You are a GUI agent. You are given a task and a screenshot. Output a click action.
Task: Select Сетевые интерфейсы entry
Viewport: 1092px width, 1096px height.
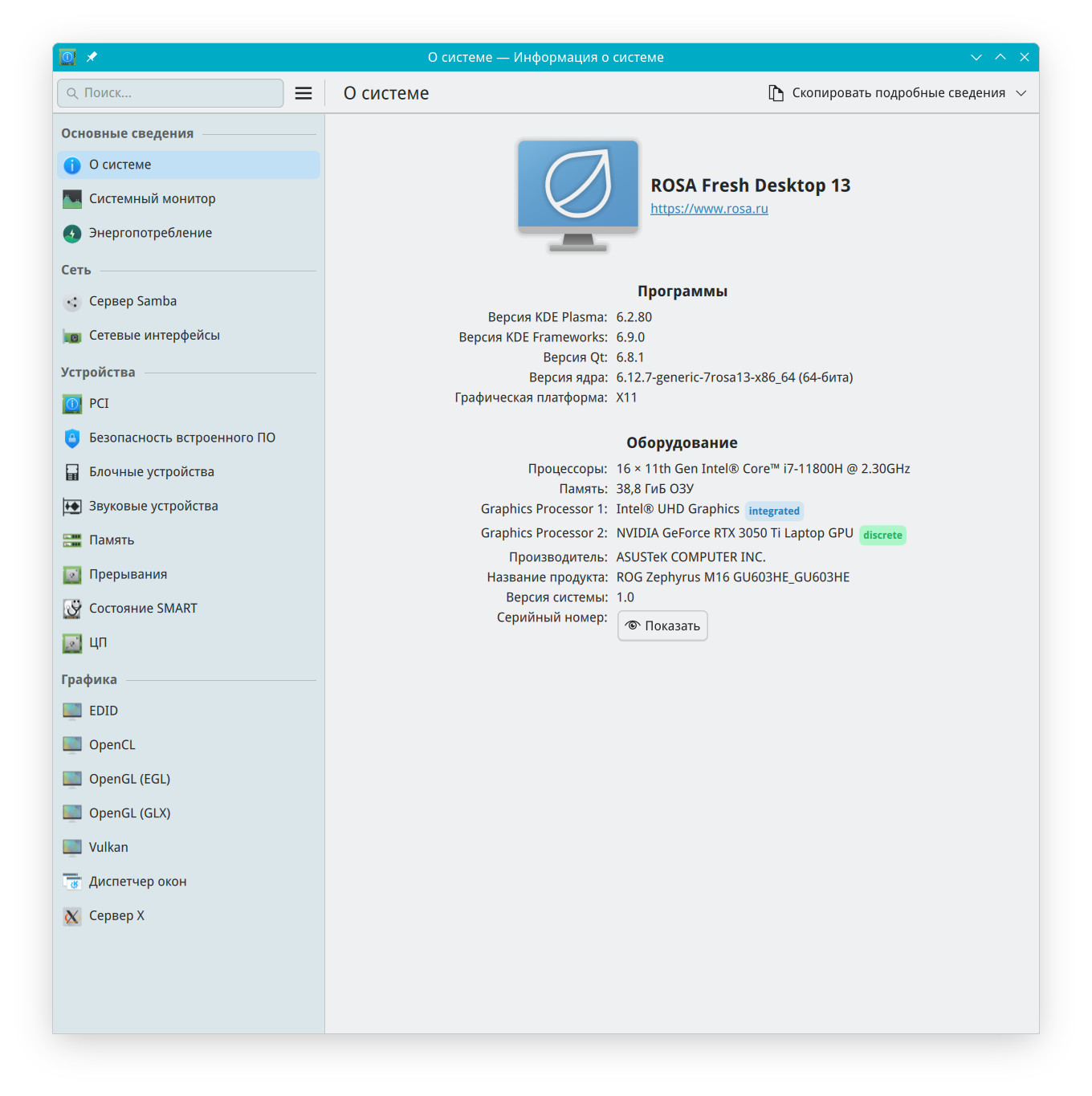click(x=189, y=336)
